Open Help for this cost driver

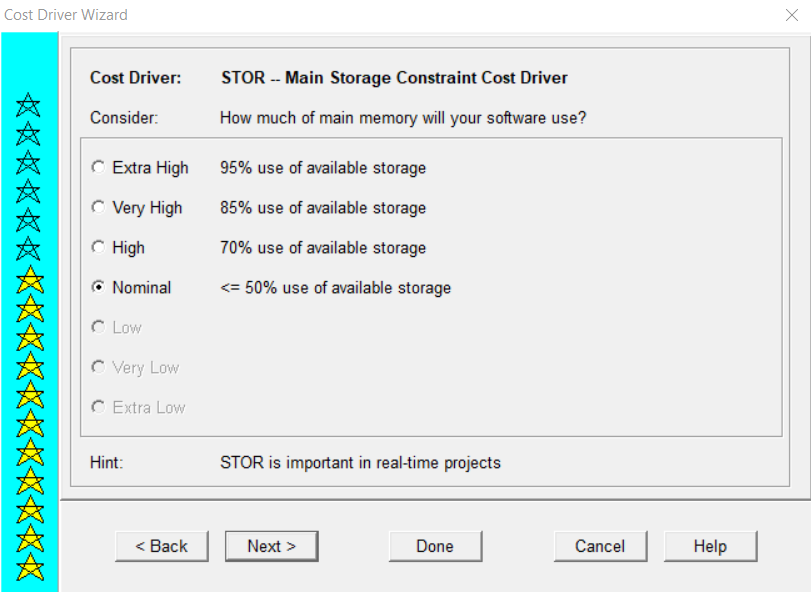point(711,546)
